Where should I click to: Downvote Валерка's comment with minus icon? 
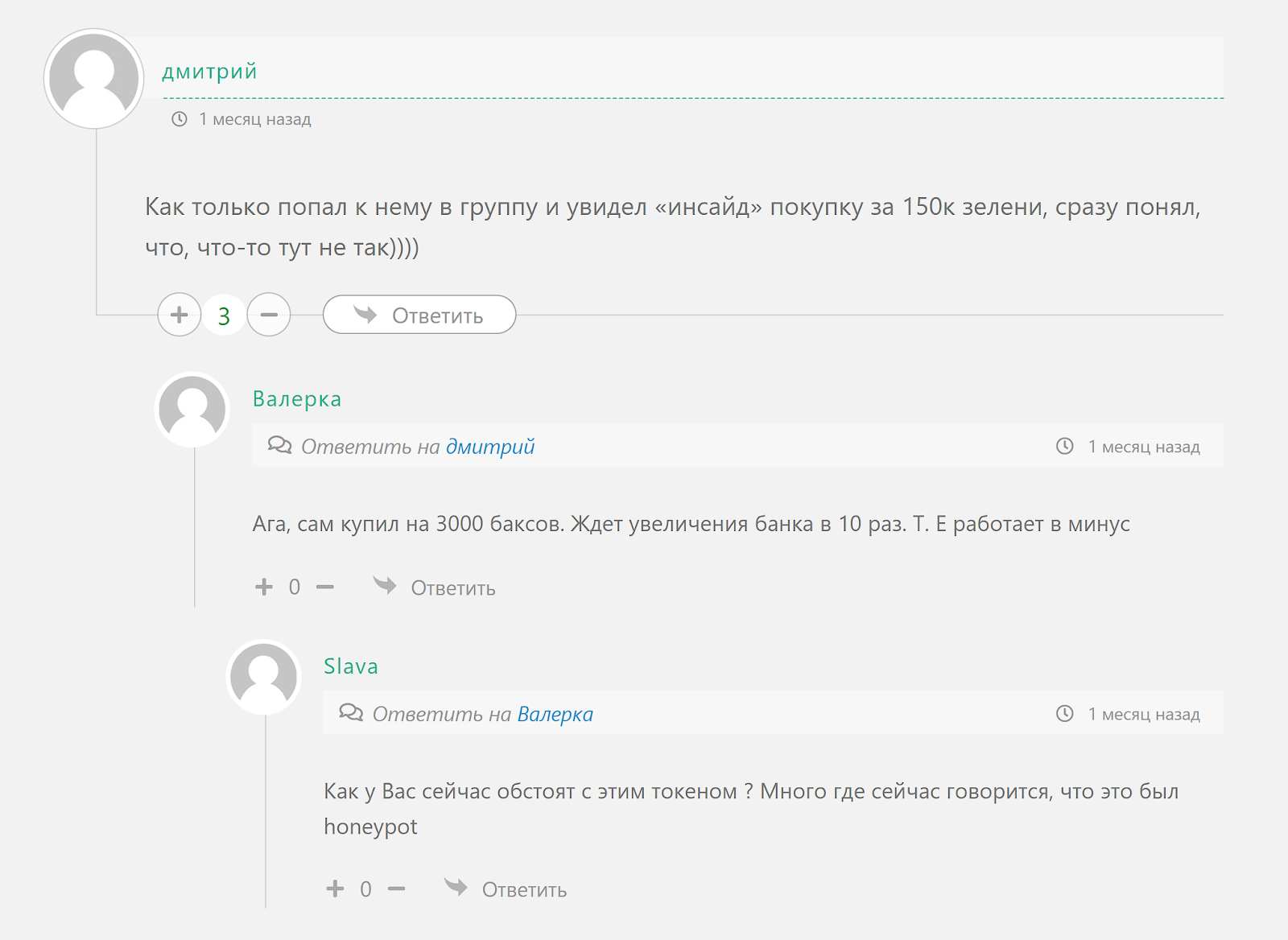pyautogui.click(x=325, y=587)
